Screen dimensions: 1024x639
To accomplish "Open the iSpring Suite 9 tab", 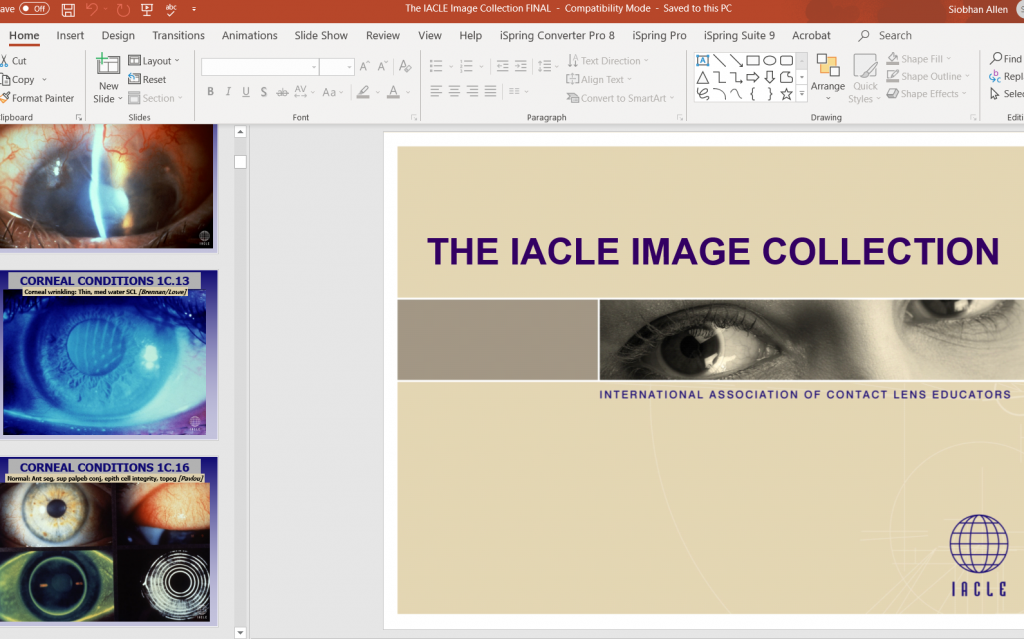I will 739,35.
